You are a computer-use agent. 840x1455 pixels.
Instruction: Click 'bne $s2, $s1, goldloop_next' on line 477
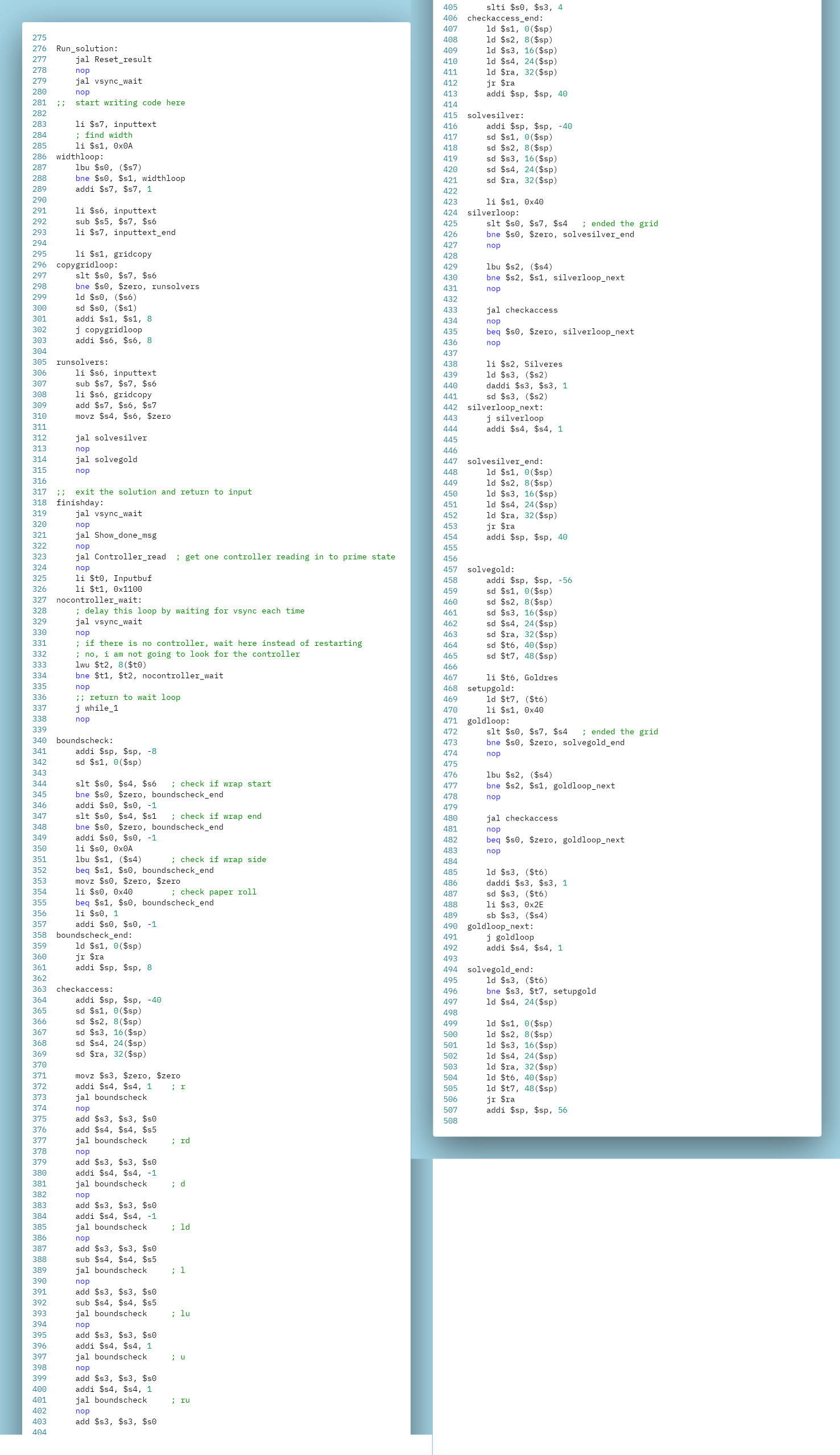coord(551,786)
